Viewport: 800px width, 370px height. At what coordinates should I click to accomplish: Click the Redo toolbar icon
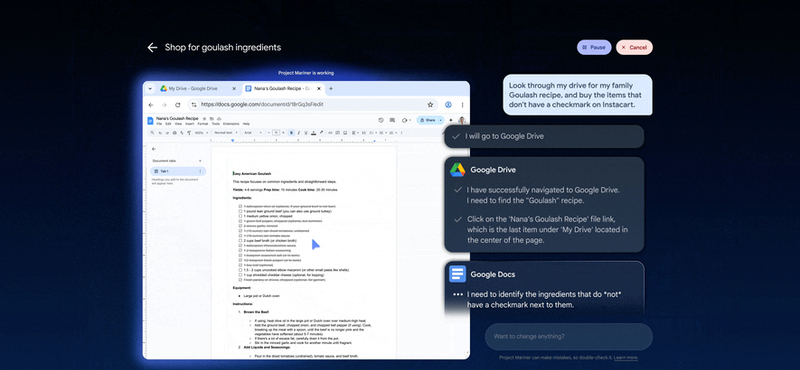[x=167, y=133]
